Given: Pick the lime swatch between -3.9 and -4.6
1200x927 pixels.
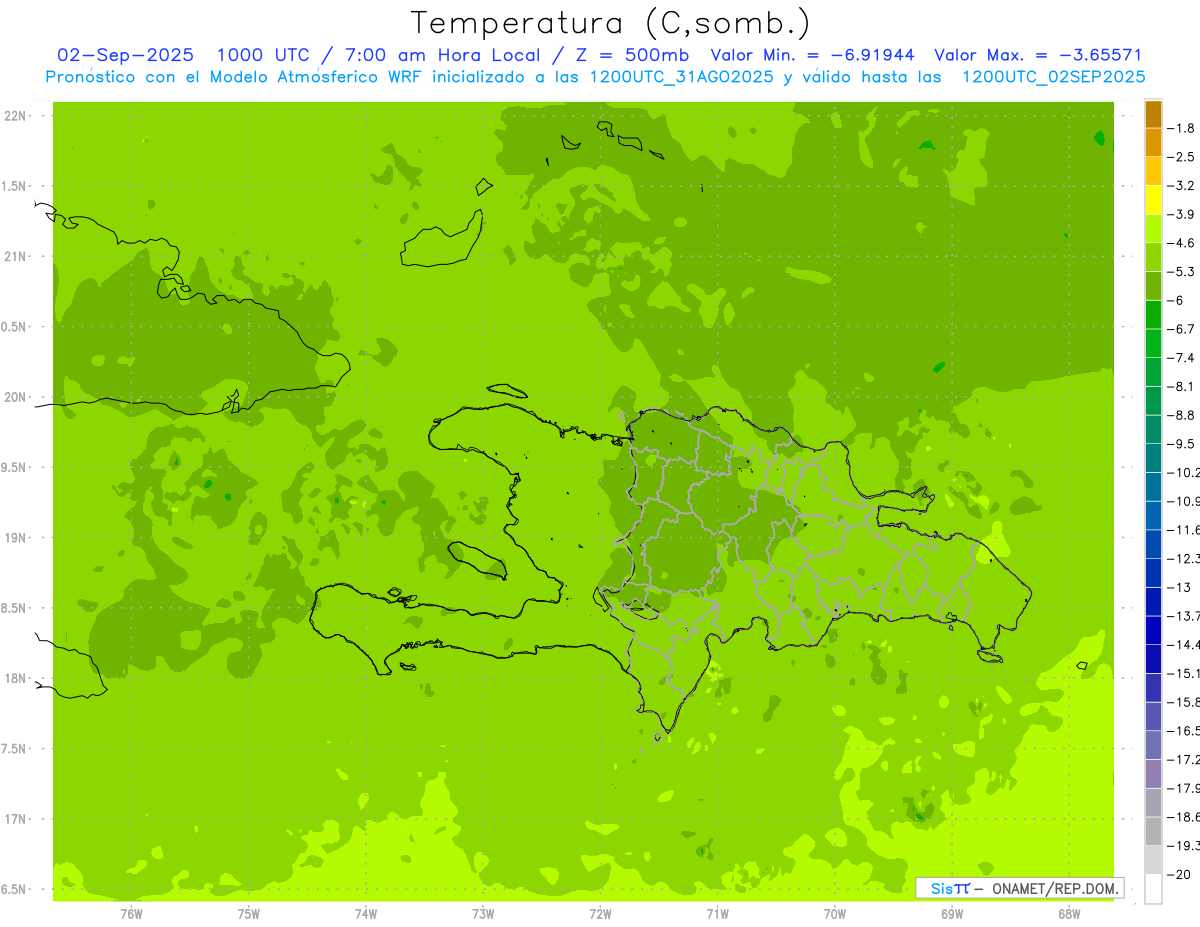Looking at the screenshot, I should (x=1153, y=229).
